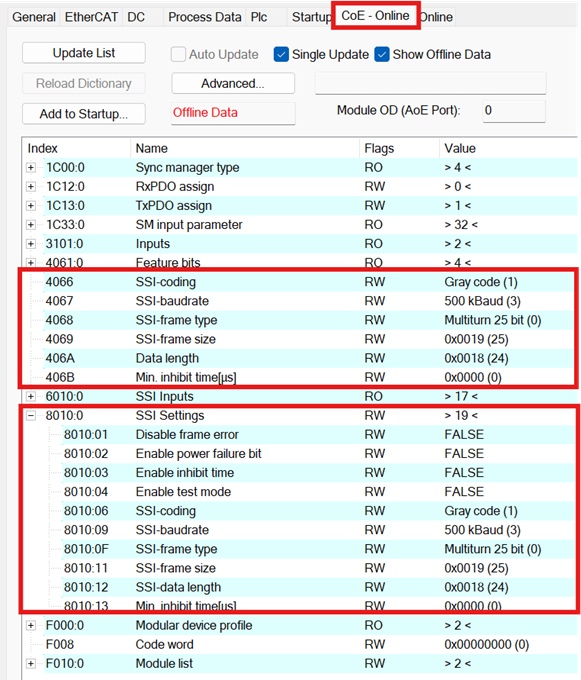Viewport: 581px width, 680px height.
Task: Select the CoE - Online tab
Action: (x=375, y=16)
